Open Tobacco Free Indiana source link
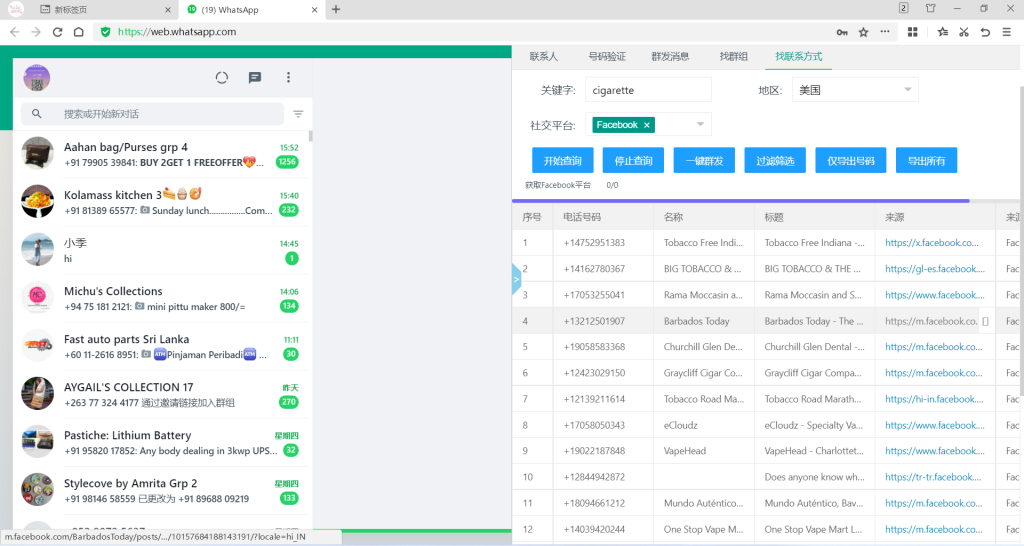Screen dimensions: 1024x546 click(x=930, y=243)
